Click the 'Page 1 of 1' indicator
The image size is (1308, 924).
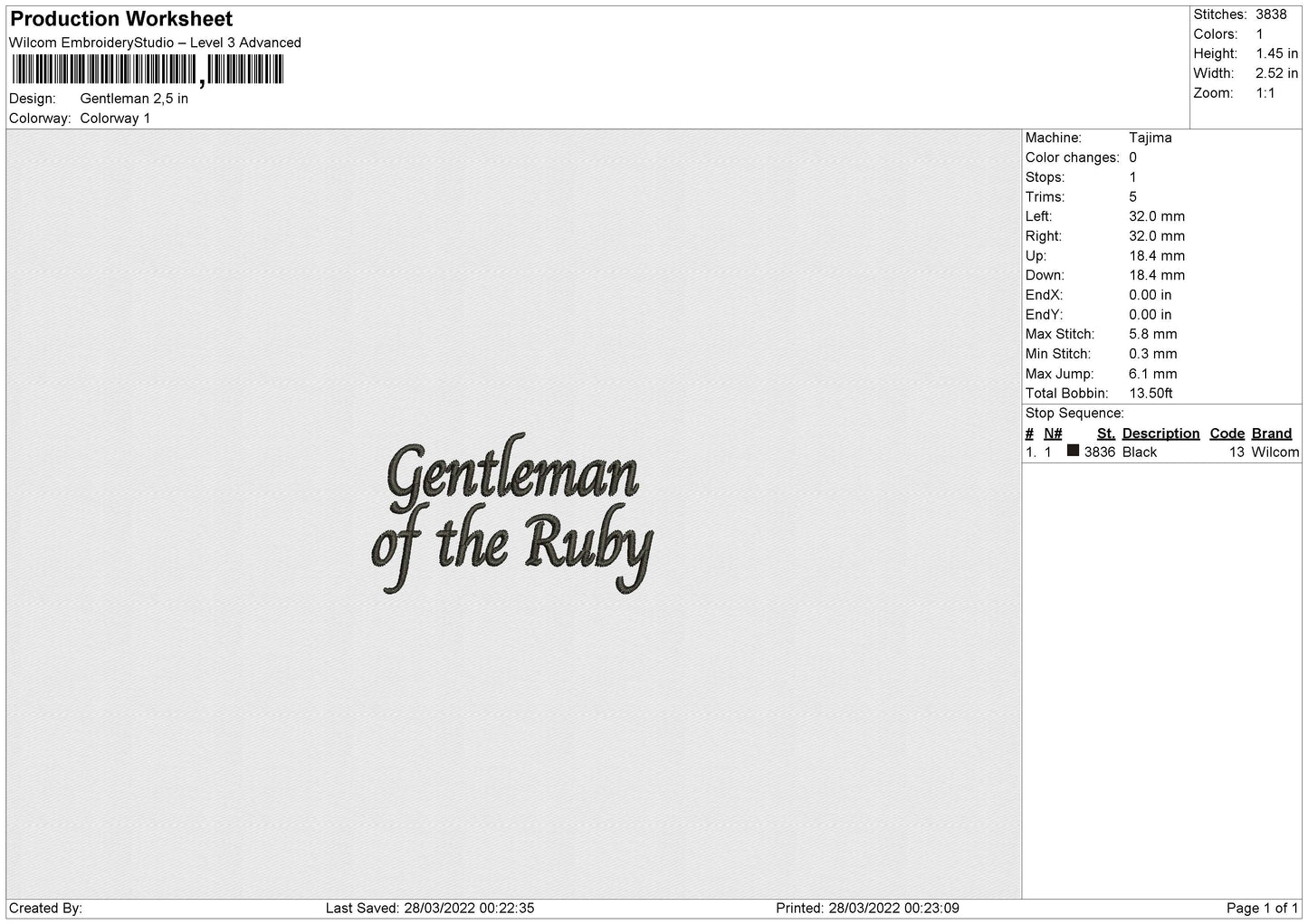[x=1263, y=909]
